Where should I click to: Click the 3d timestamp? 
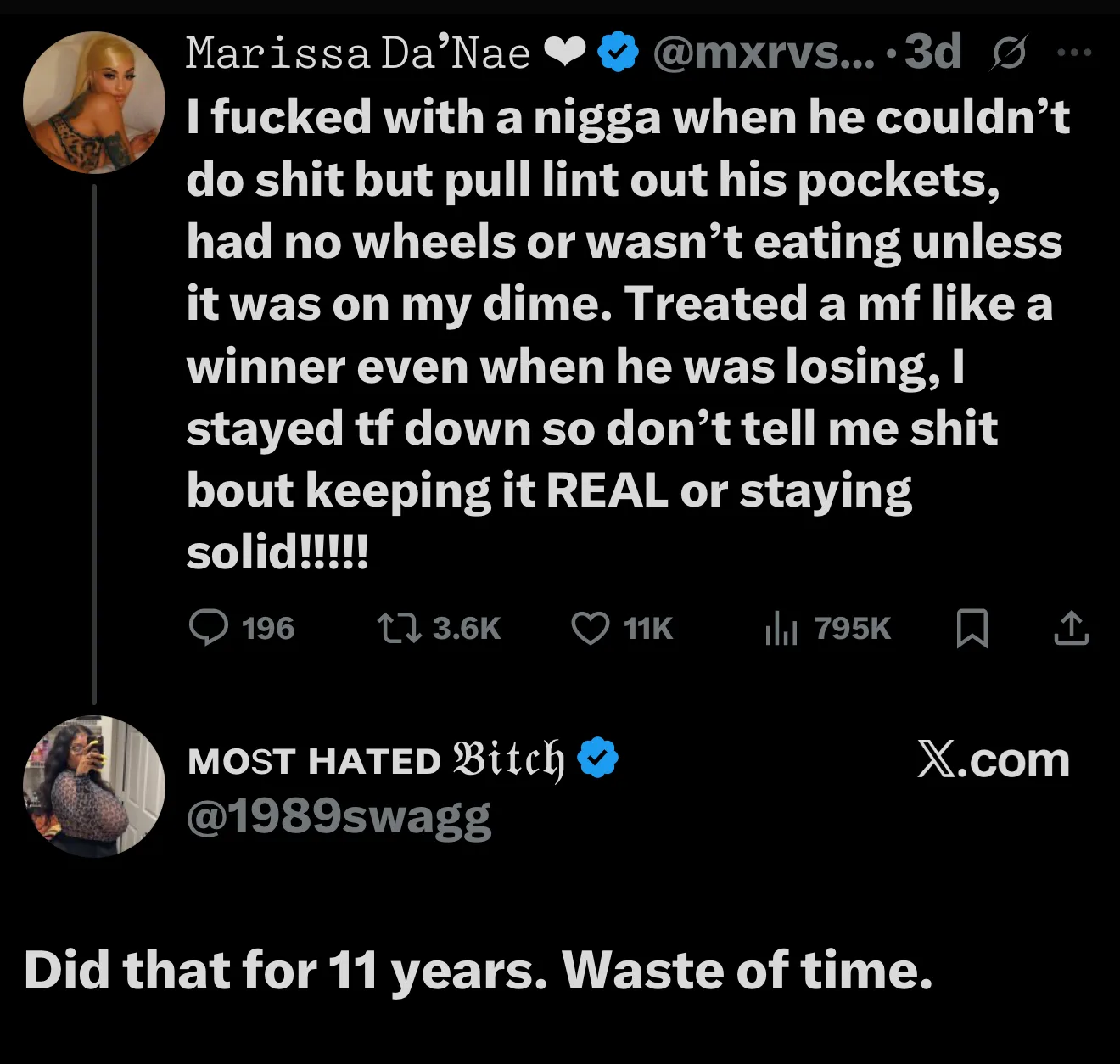coord(932,53)
